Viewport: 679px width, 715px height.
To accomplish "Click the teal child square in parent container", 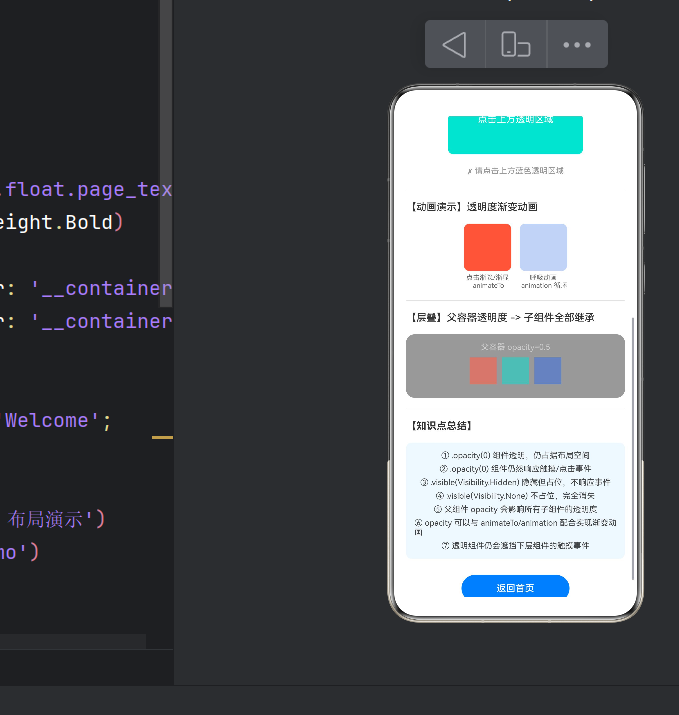I will tap(515, 370).
